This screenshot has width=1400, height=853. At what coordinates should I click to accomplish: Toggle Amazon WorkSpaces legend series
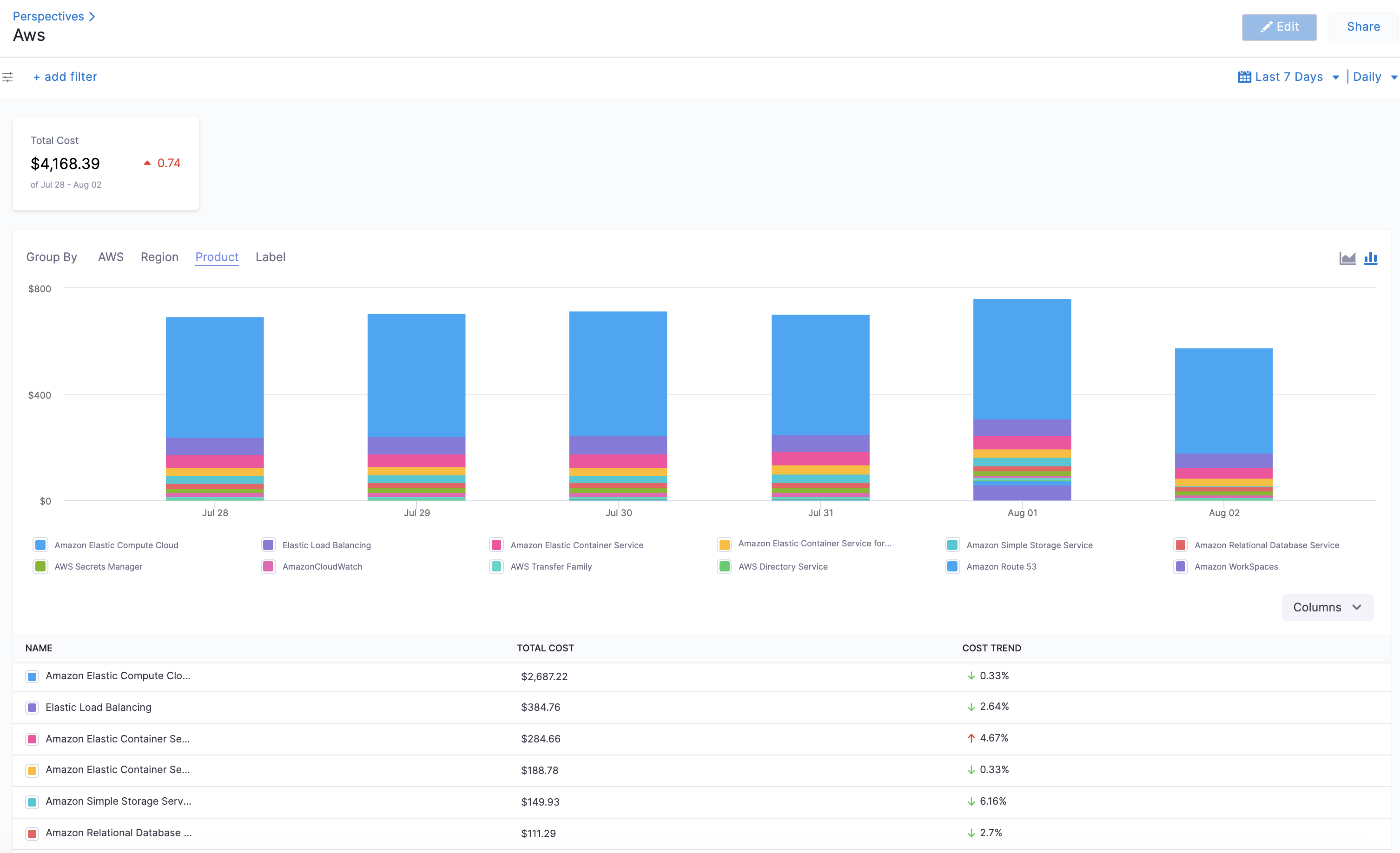tap(1226, 567)
